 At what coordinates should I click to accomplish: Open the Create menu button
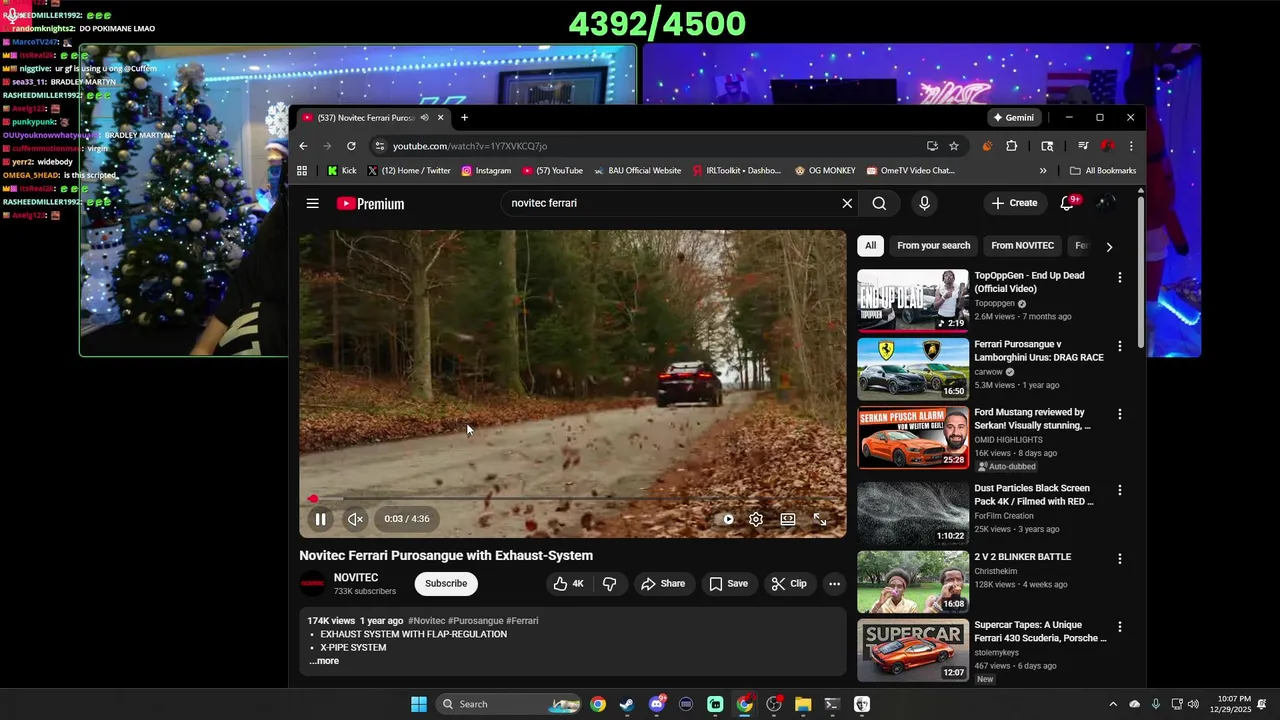1014,203
